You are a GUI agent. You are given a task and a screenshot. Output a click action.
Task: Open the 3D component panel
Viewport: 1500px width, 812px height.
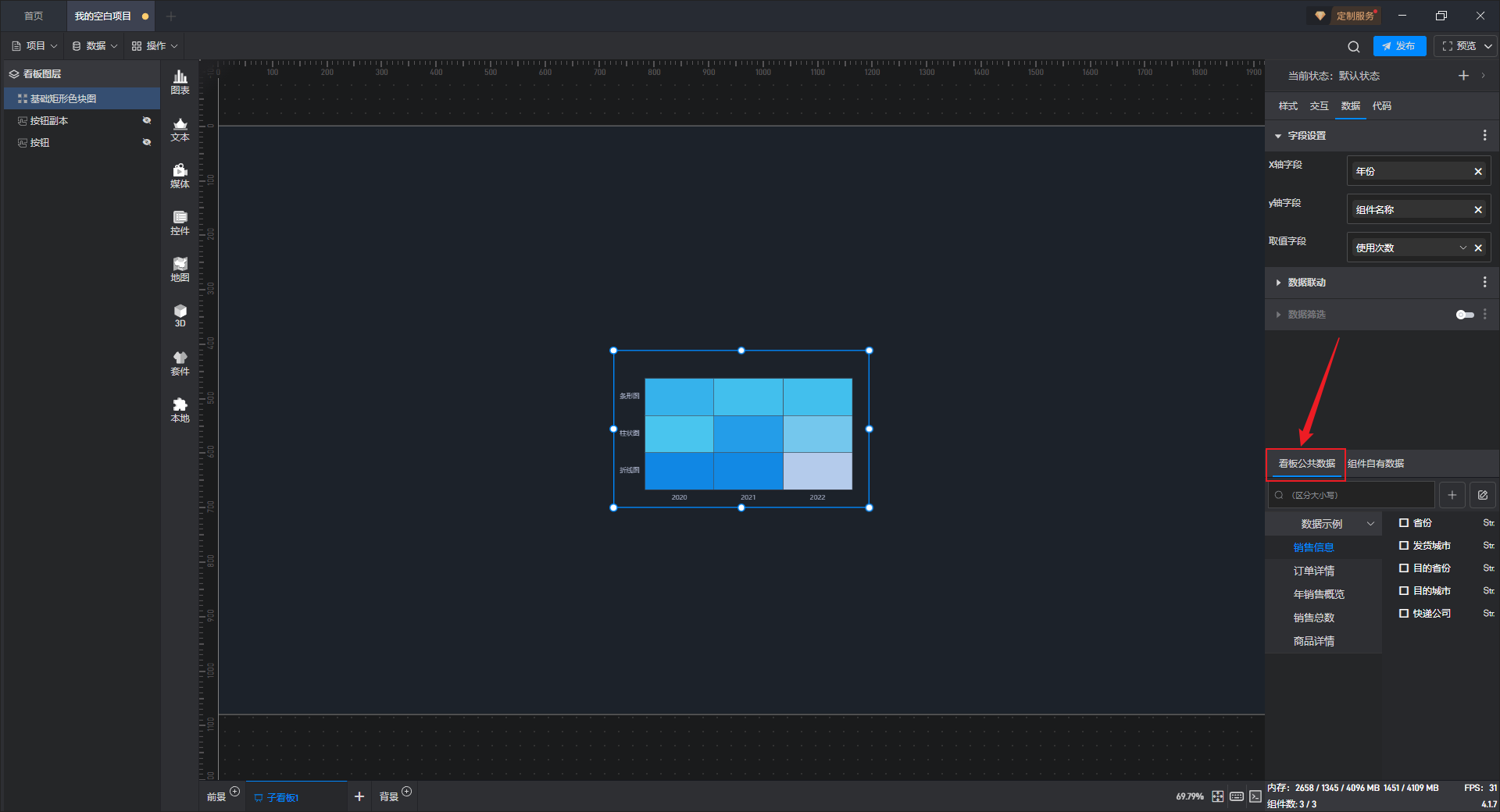click(x=180, y=315)
